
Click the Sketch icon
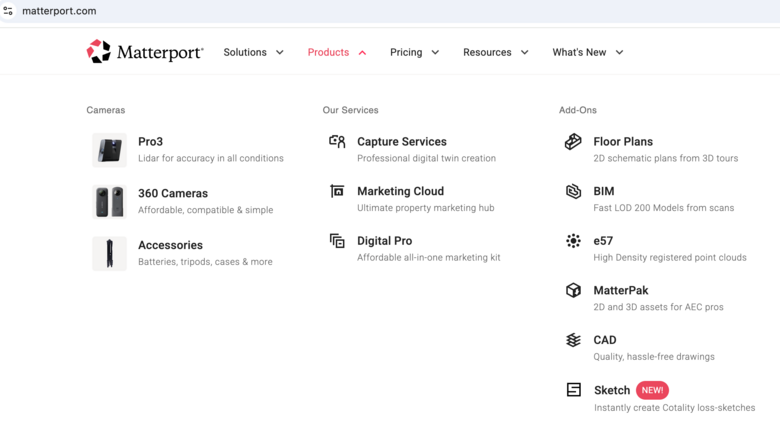(573, 390)
